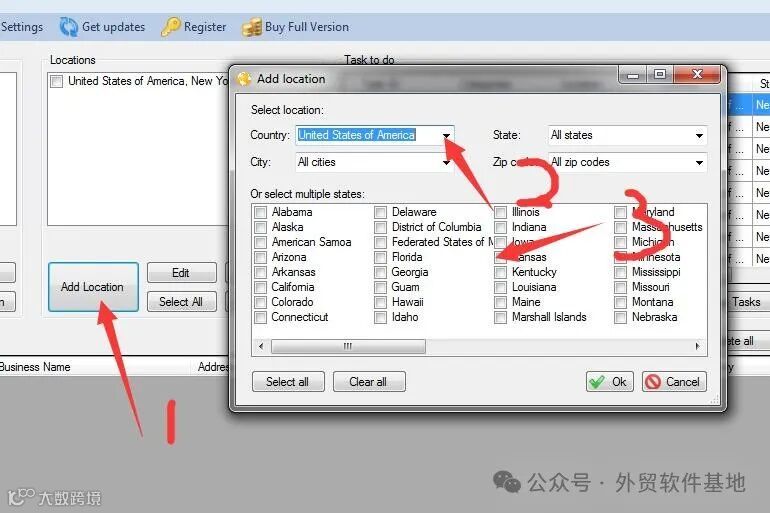Click the Register key icon

point(170,27)
